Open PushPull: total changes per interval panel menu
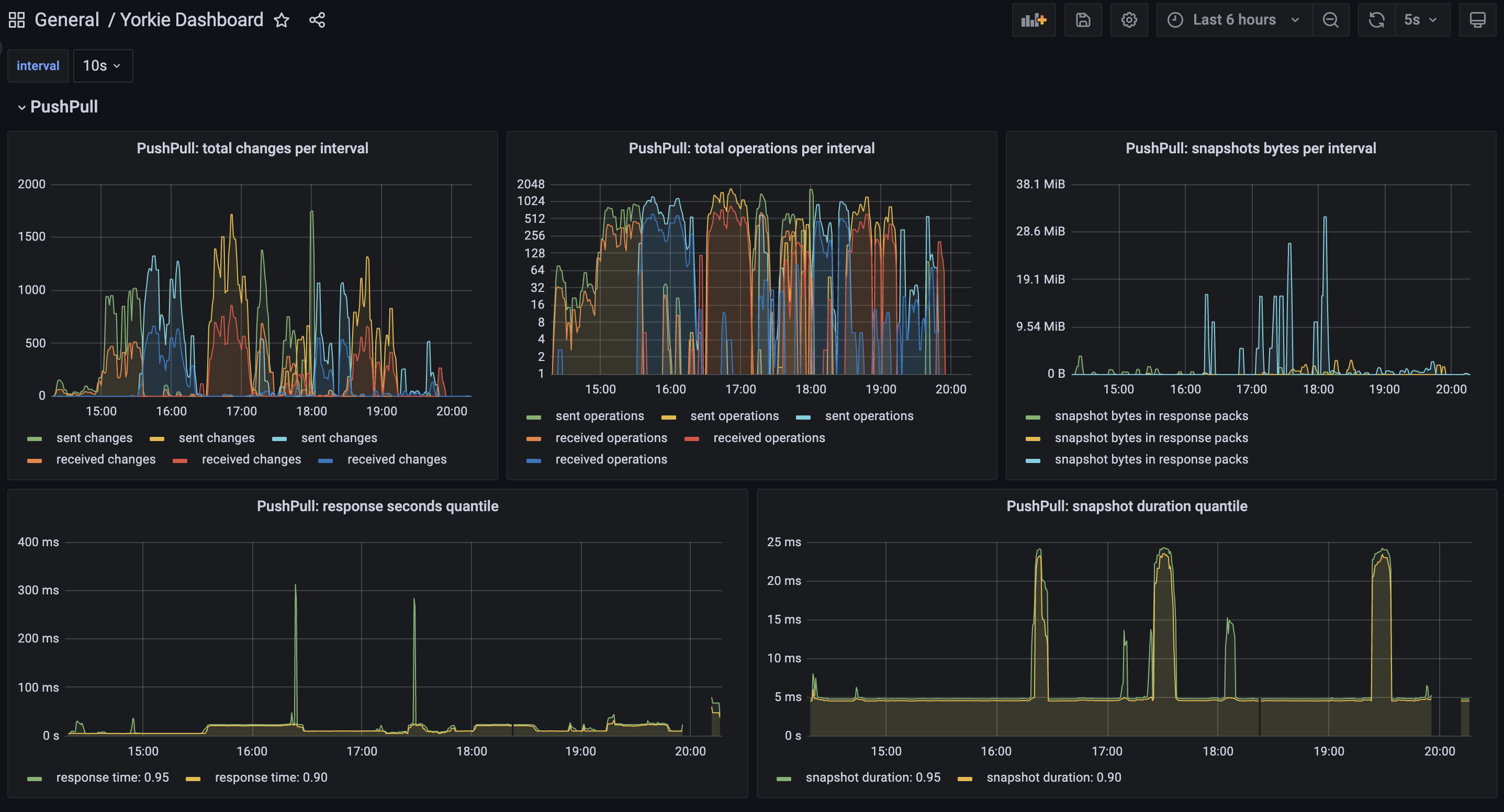 coord(252,148)
